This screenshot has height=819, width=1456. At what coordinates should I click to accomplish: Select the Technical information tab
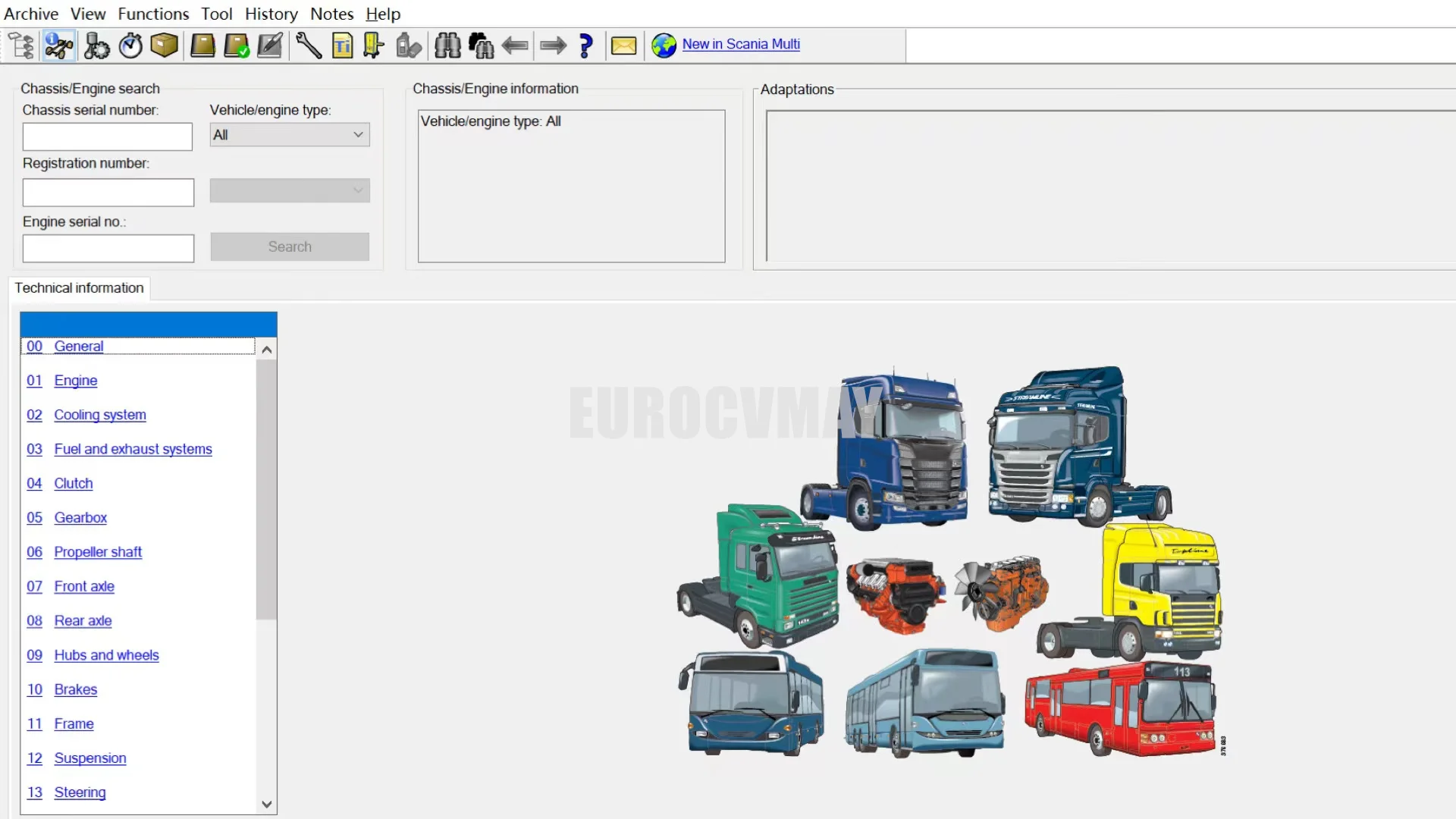(x=79, y=288)
